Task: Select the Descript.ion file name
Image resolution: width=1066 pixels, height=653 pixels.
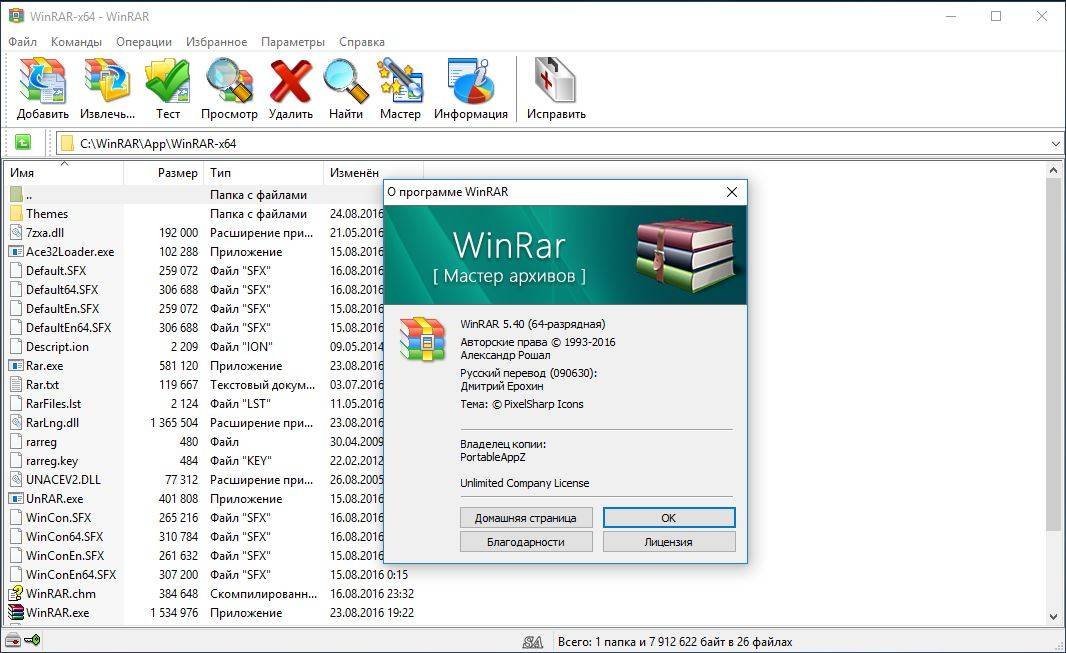Action: [57, 347]
